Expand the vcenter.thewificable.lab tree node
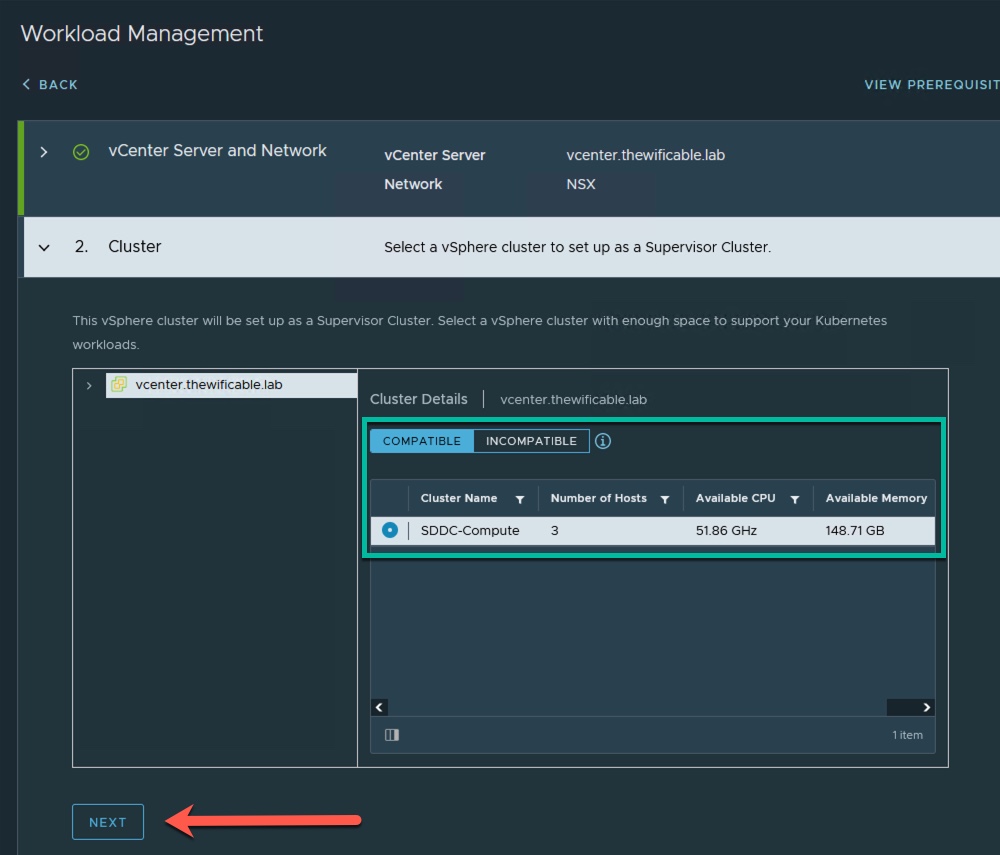This screenshot has width=1000, height=855. (x=89, y=385)
